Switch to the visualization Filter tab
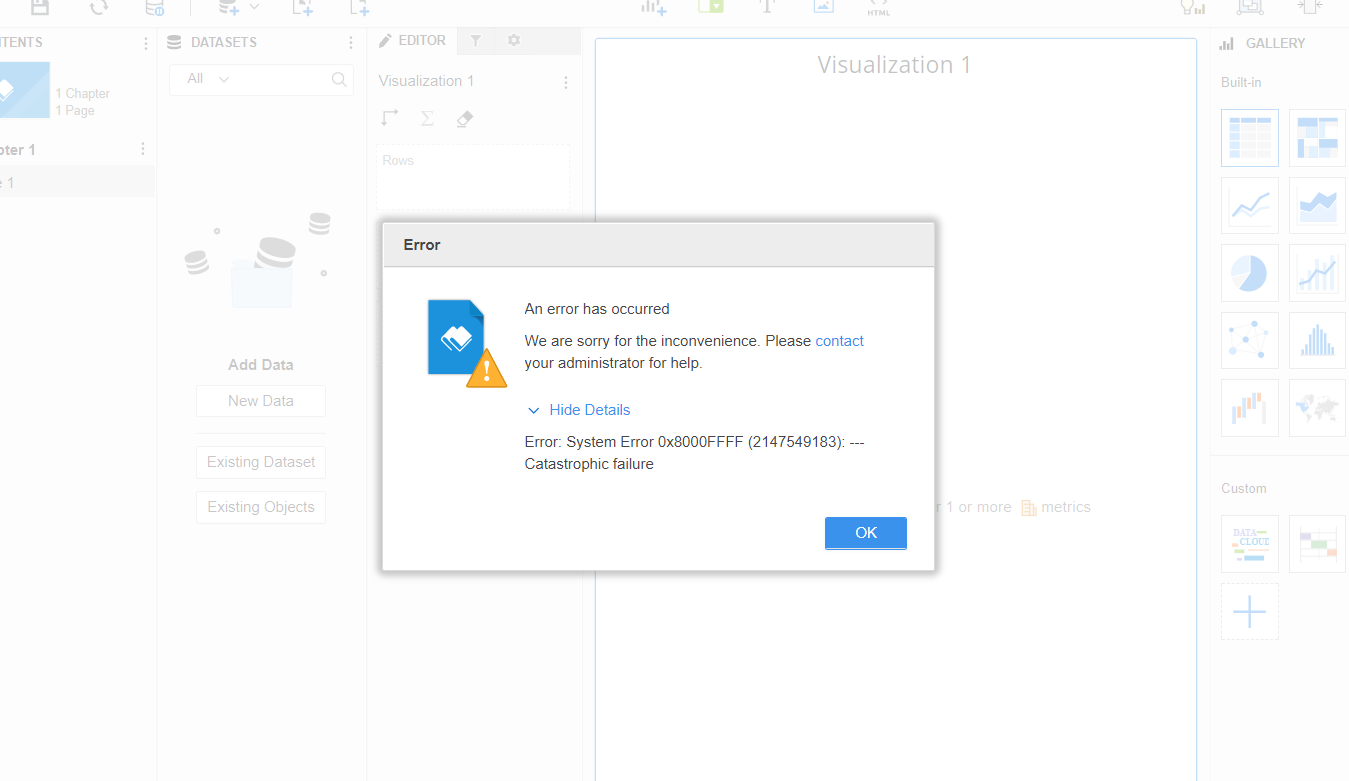Image resolution: width=1349 pixels, height=781 pixels. [x=476, y=40]
